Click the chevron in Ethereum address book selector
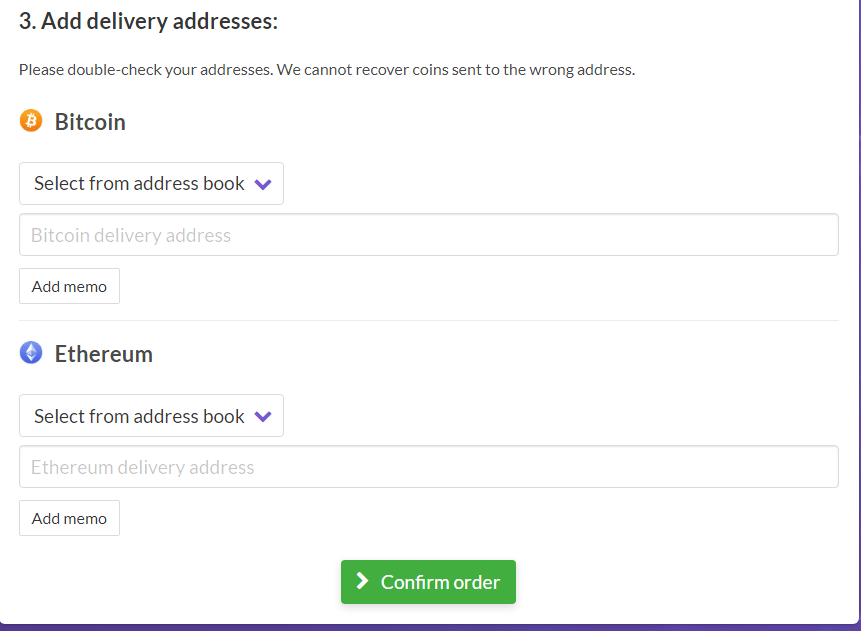Screen dimensions: 861x631 (263, 415)
